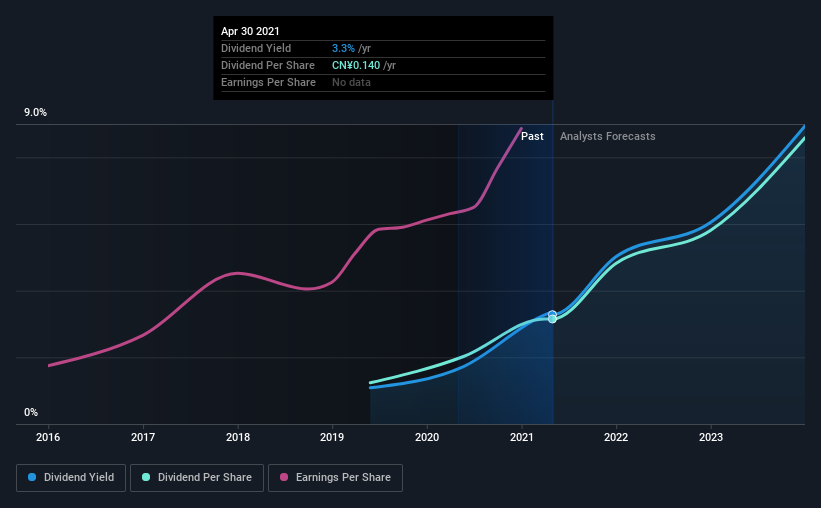Image resolution: width=821 pixels, height=508 pixels.
Task: Click the Past section label
Action: [x=532, y=136]
